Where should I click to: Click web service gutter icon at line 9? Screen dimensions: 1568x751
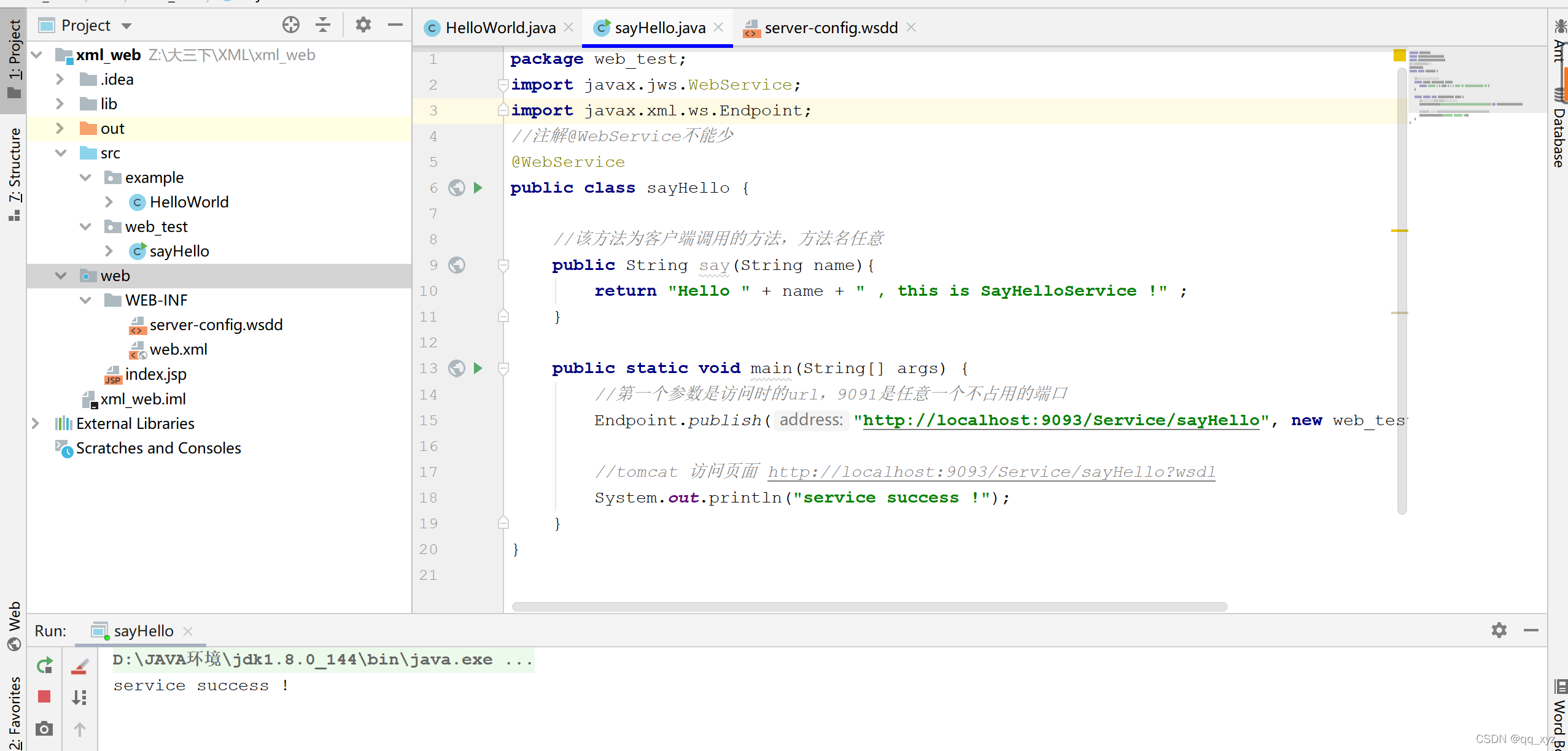(457, 265)
